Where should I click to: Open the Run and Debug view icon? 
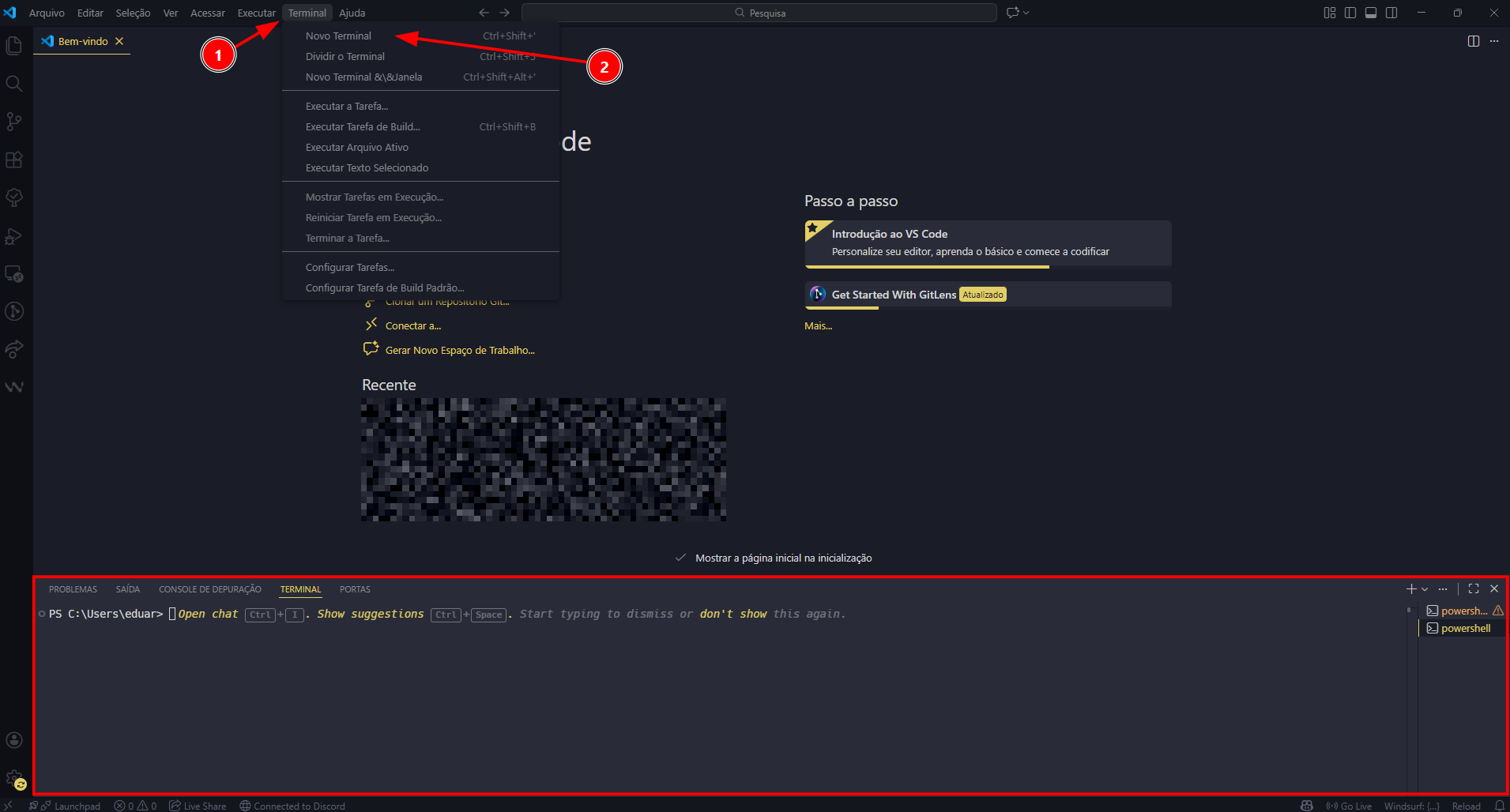point(14,235)
